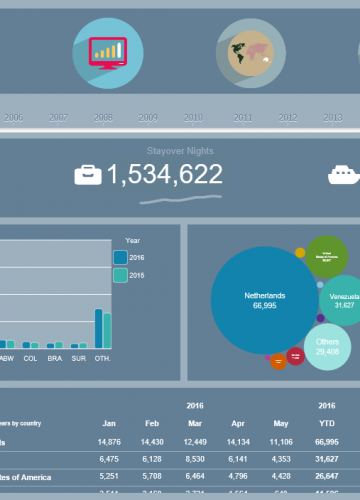
Task: Click the Stayover Nights heading
Action: (180, 151)
